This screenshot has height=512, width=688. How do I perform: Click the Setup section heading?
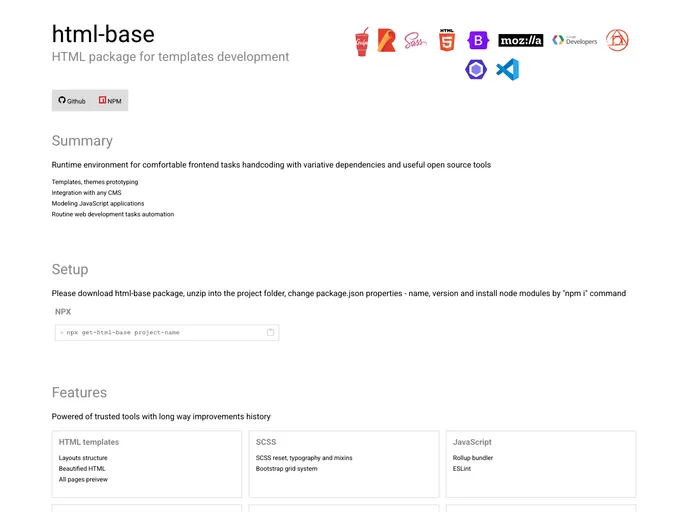[70, 269]
